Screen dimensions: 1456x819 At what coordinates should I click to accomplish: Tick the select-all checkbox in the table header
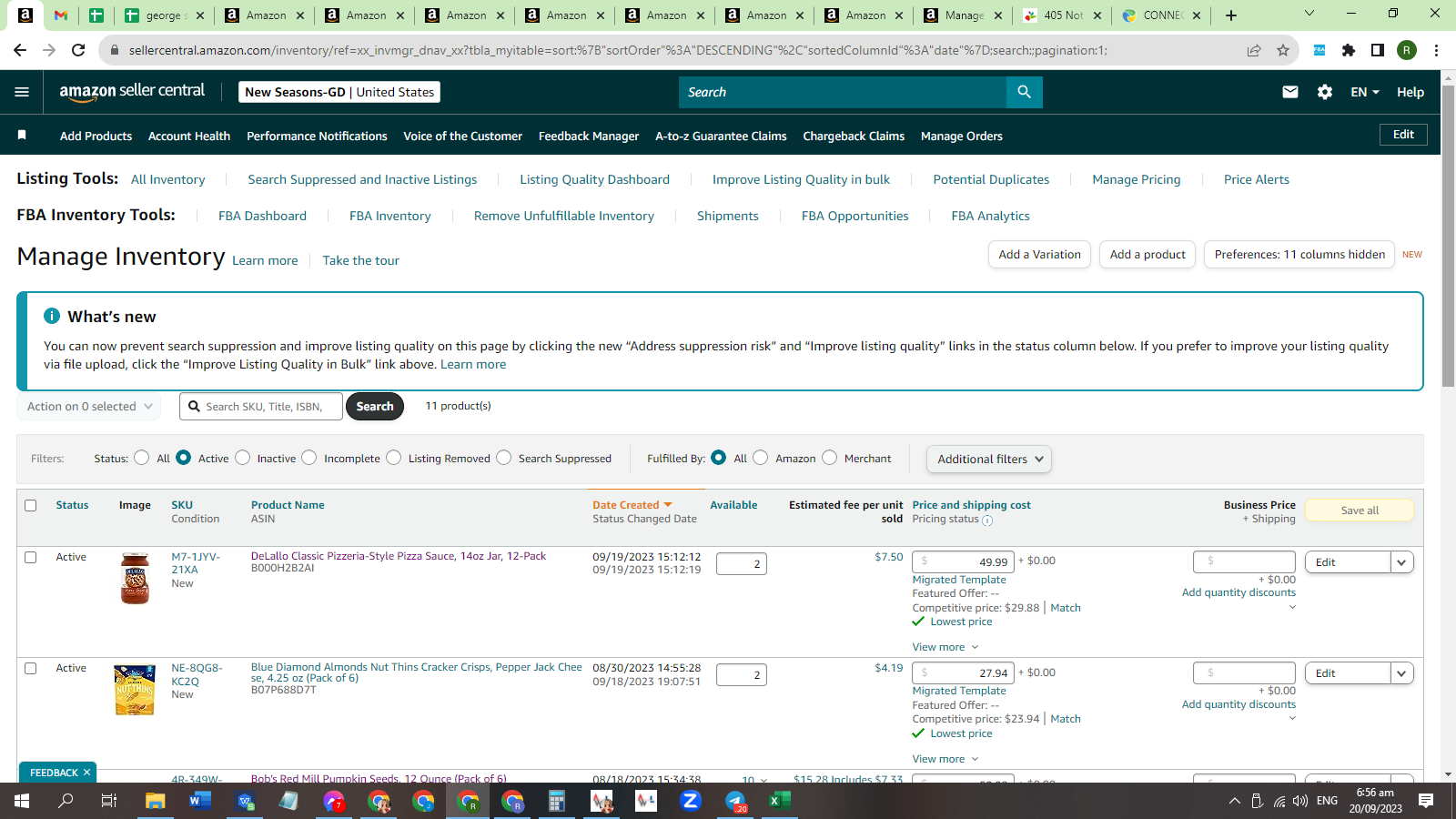click(x=31, y=505)
